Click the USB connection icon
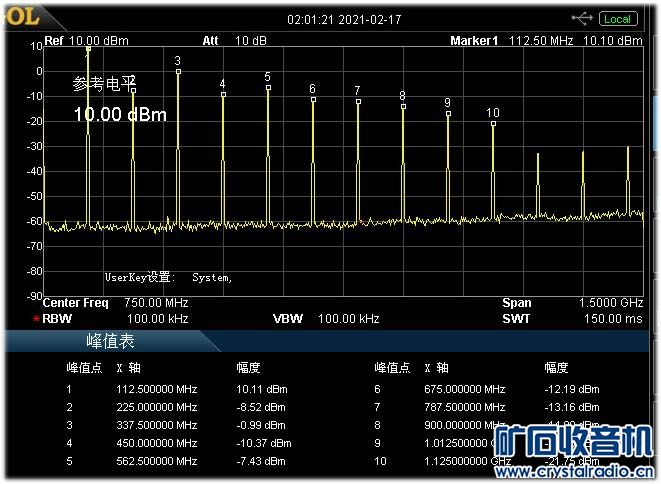Image resolution: width=661 pixels, height=484 pixels. [582, 19]
